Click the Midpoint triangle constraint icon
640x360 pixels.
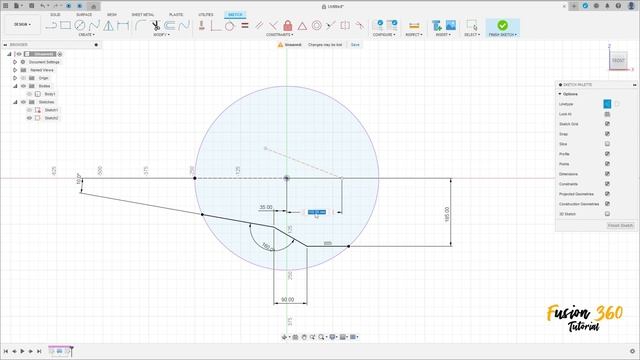pos(302,26)
